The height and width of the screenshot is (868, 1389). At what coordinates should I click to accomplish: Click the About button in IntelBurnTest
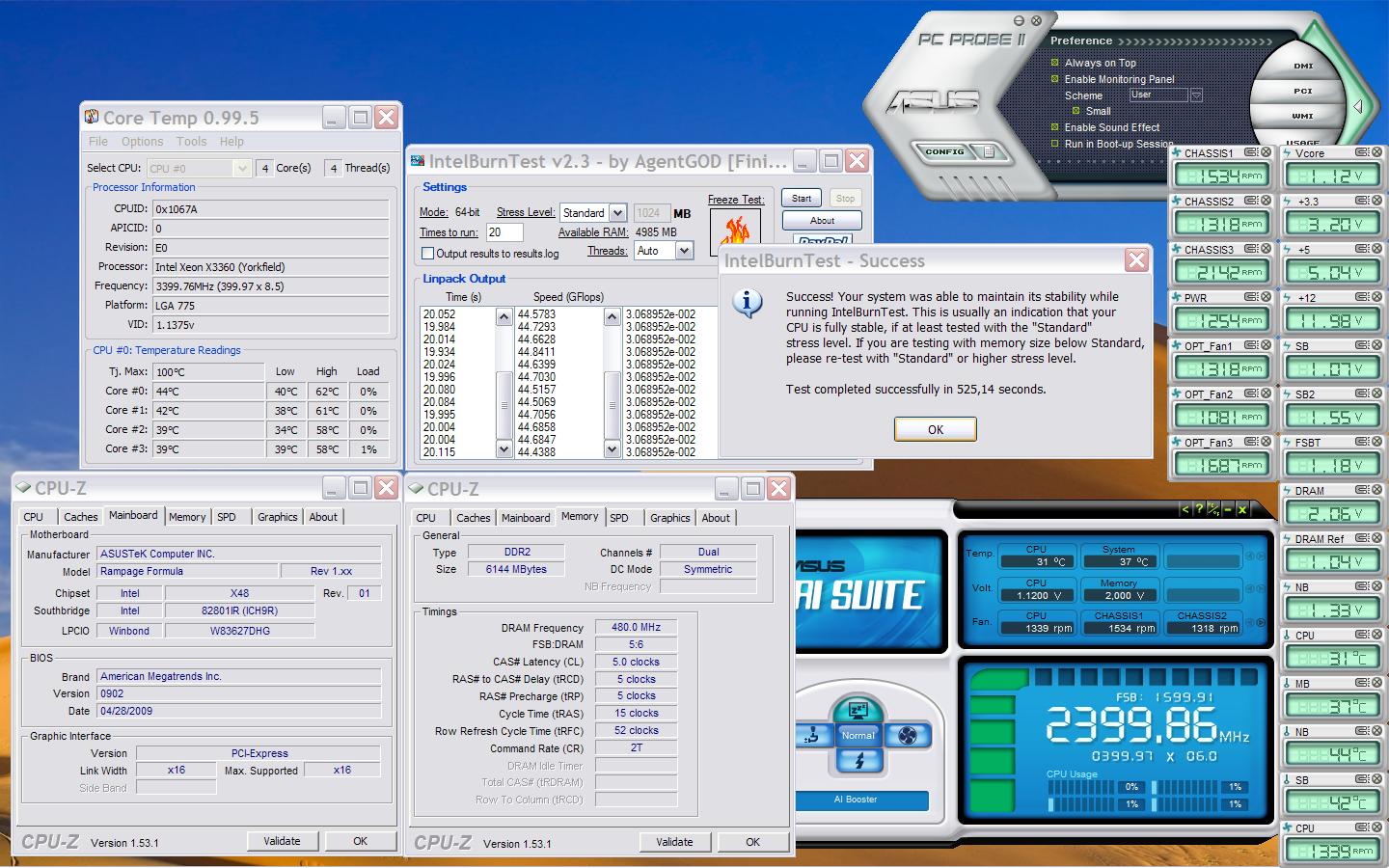point(822,220)
